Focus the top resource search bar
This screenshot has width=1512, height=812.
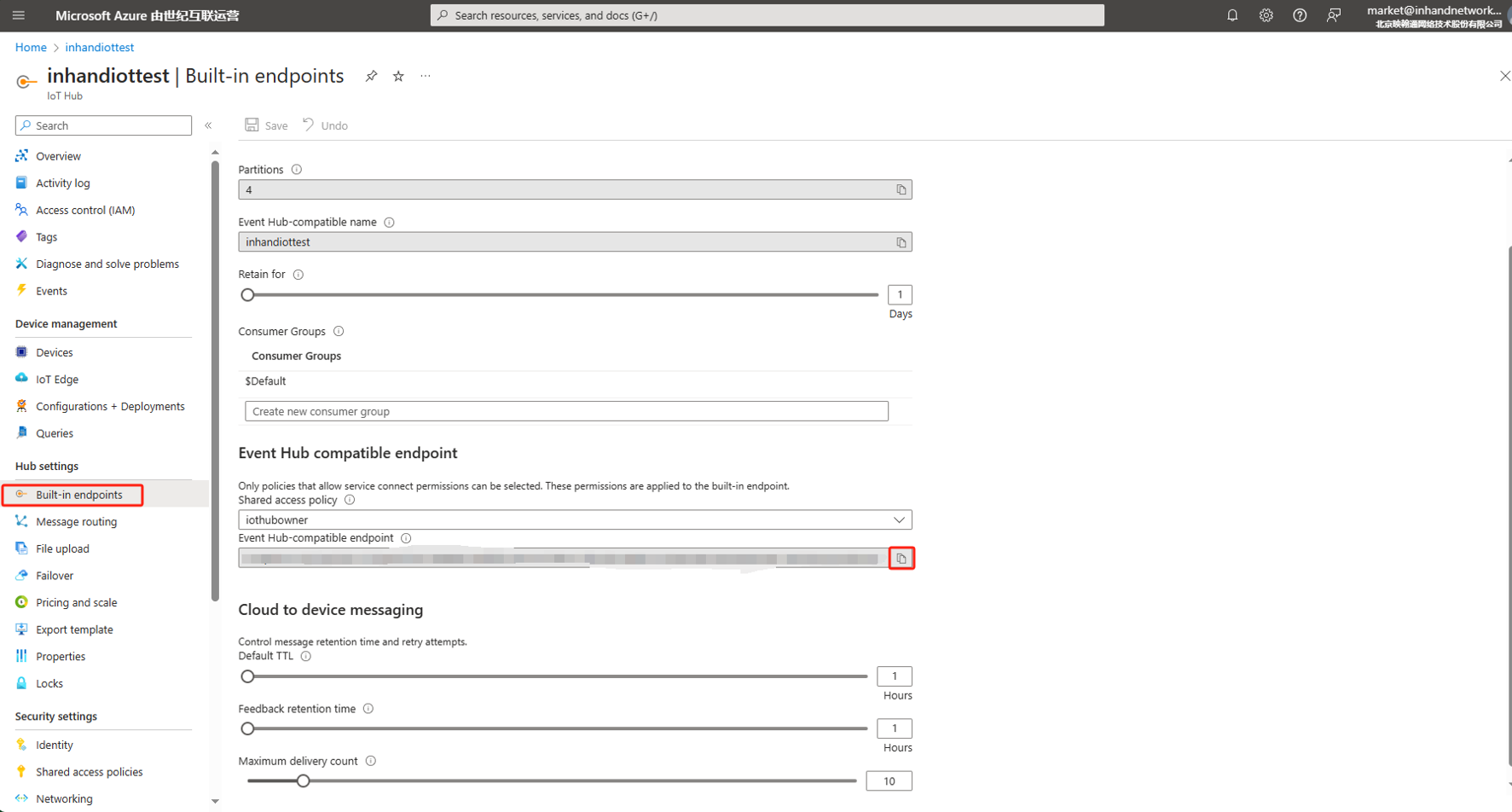pos(767,15)
